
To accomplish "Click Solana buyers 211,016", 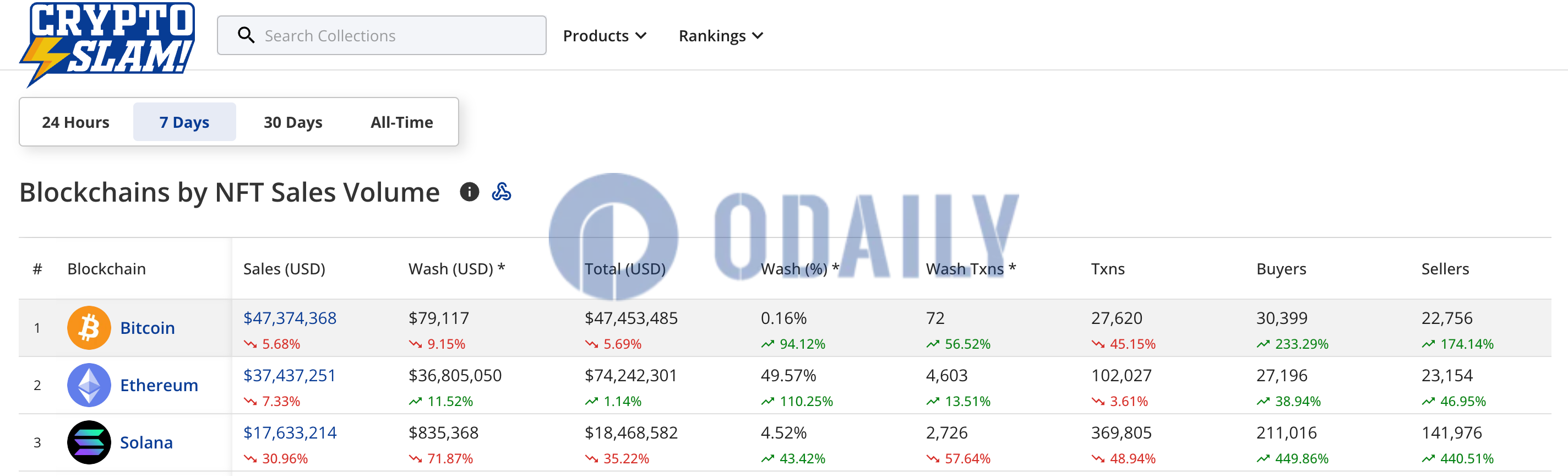I will click(x=1287, y=432).
